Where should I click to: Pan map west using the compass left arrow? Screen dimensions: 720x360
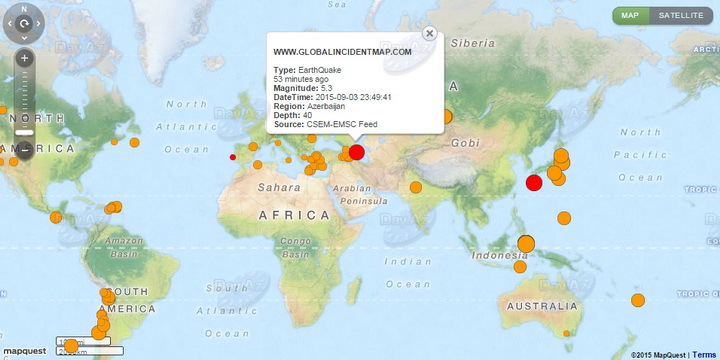[x=10, y=23]
